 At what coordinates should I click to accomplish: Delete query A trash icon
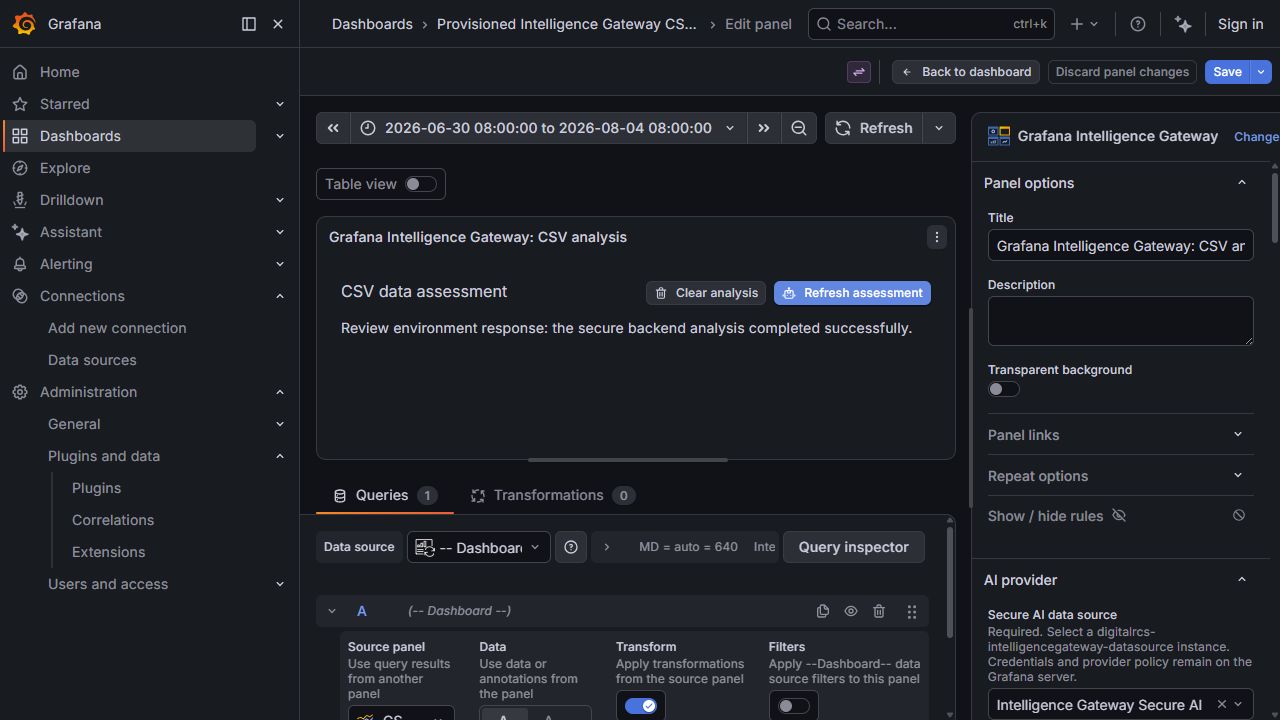(879, 611)
